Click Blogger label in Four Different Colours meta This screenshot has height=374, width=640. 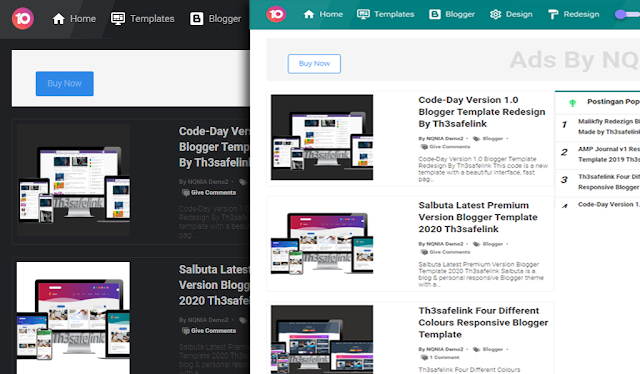click(x=493, y=349)
